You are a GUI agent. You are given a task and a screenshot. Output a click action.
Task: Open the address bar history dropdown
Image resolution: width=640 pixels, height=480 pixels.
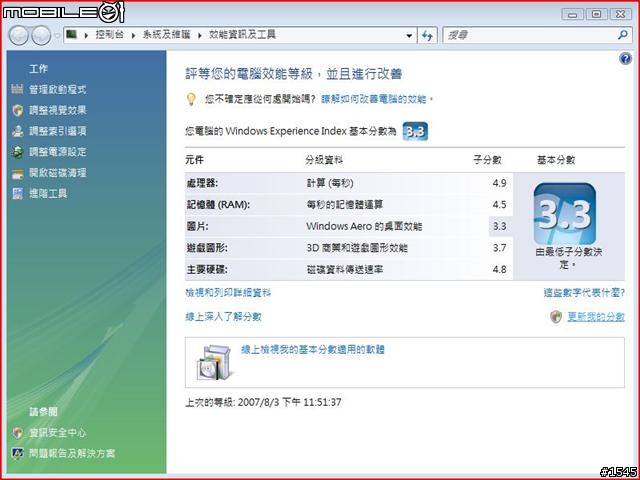coord(409,36)
